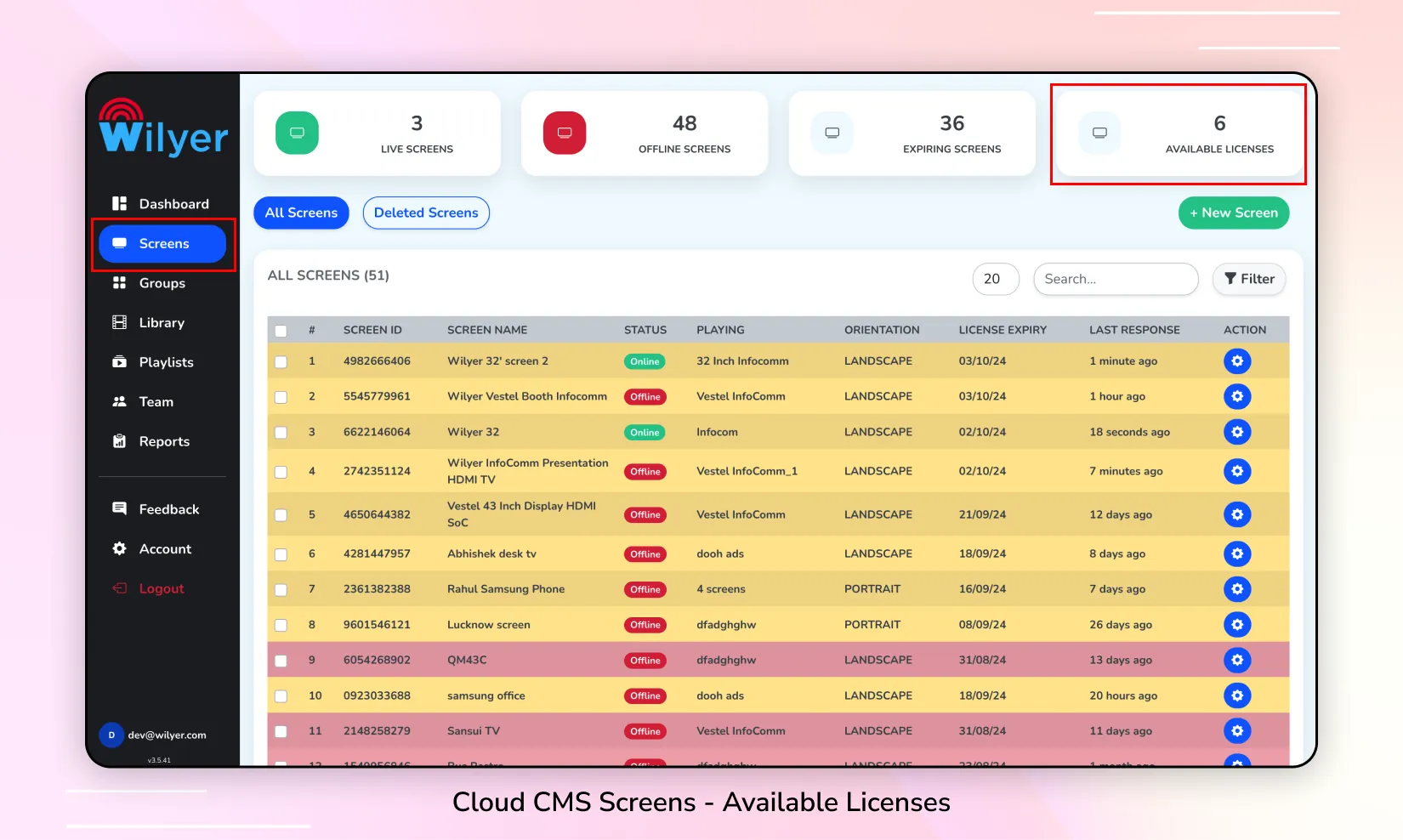Click the Expiring Screens monitor icon
The height and width of the screenshot is (840, 1403).
[x=832, y=133]
